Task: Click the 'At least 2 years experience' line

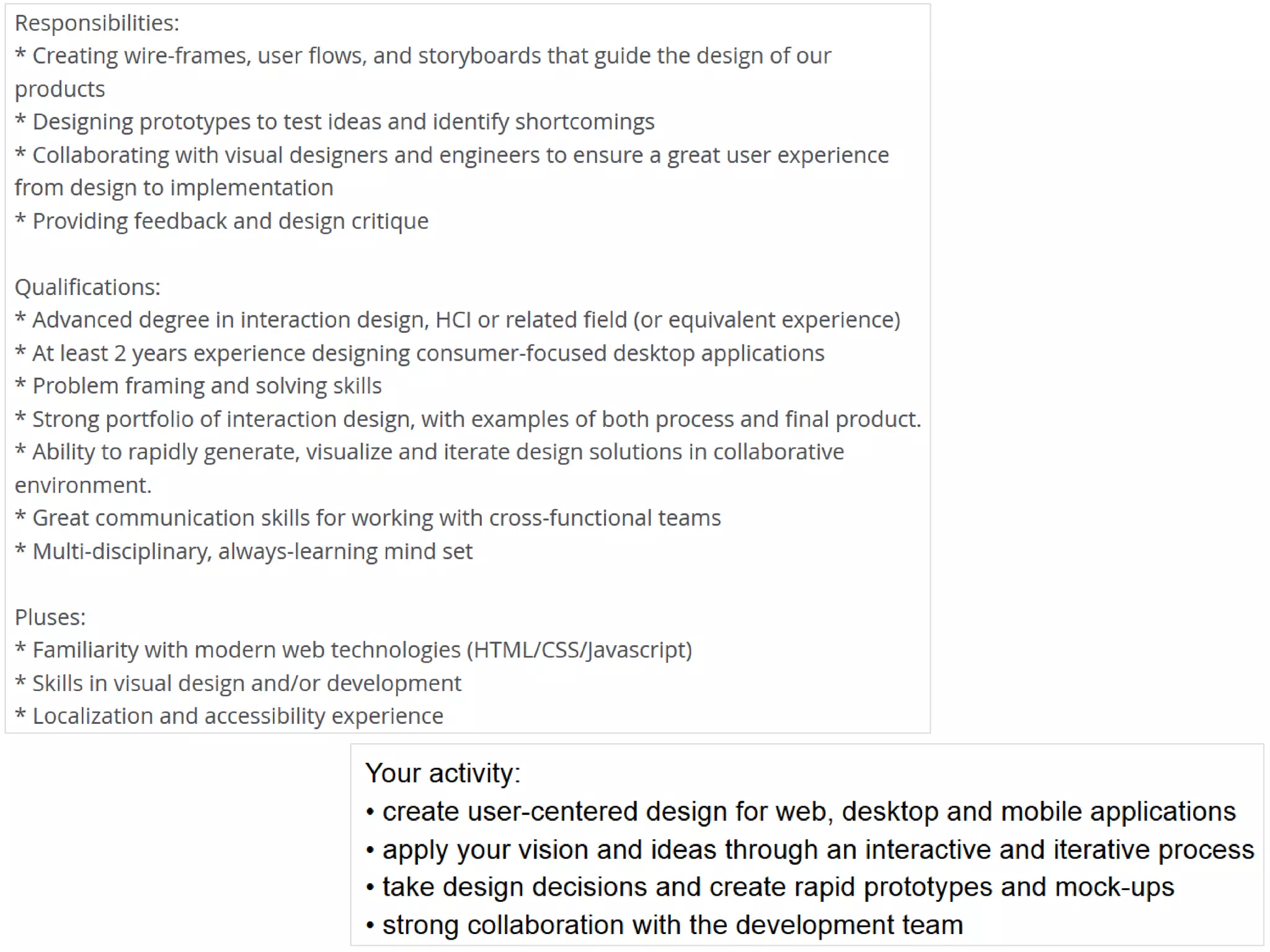Action: [420, 353]
